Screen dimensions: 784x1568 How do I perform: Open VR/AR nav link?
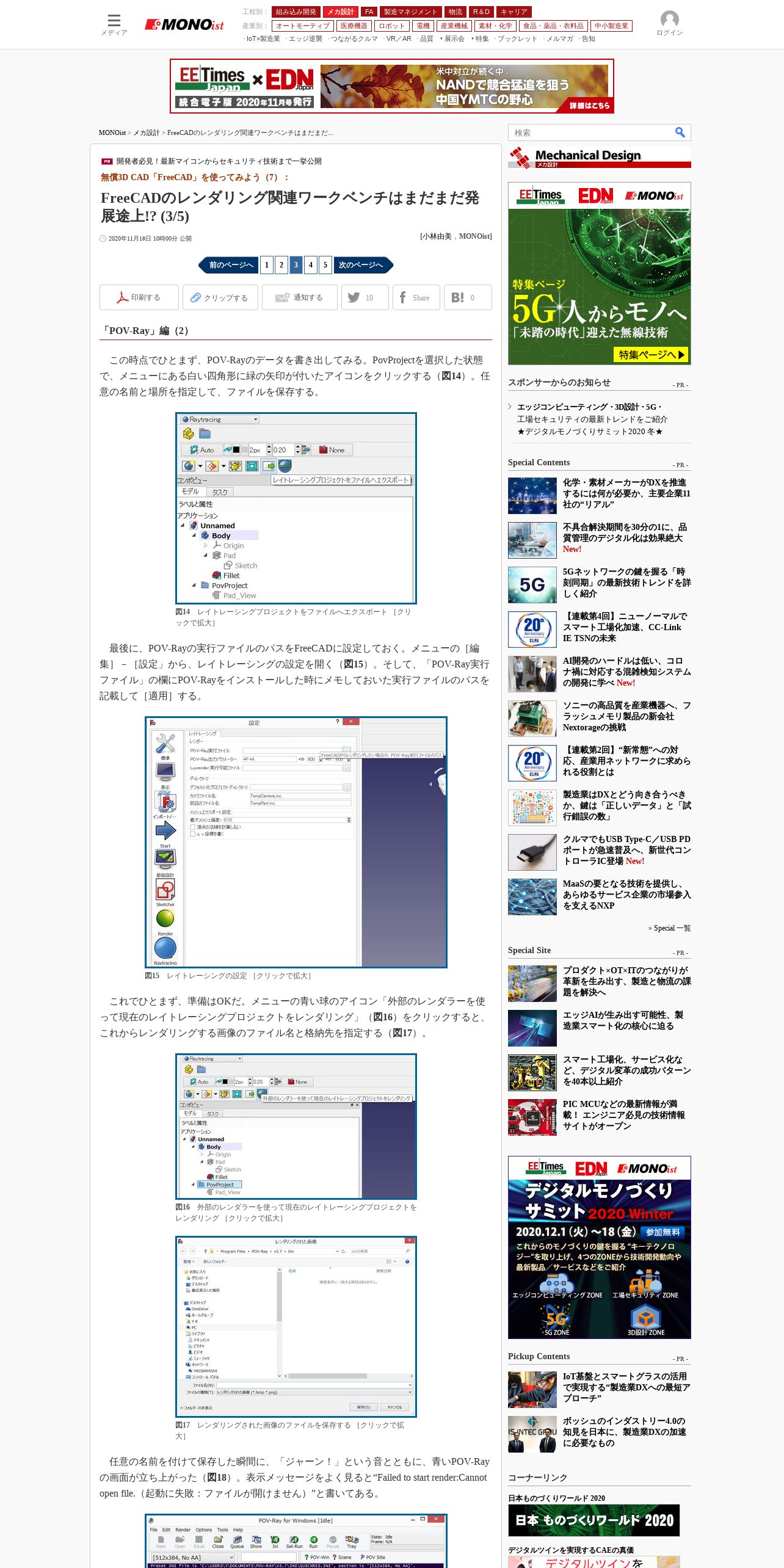point(398,38)
